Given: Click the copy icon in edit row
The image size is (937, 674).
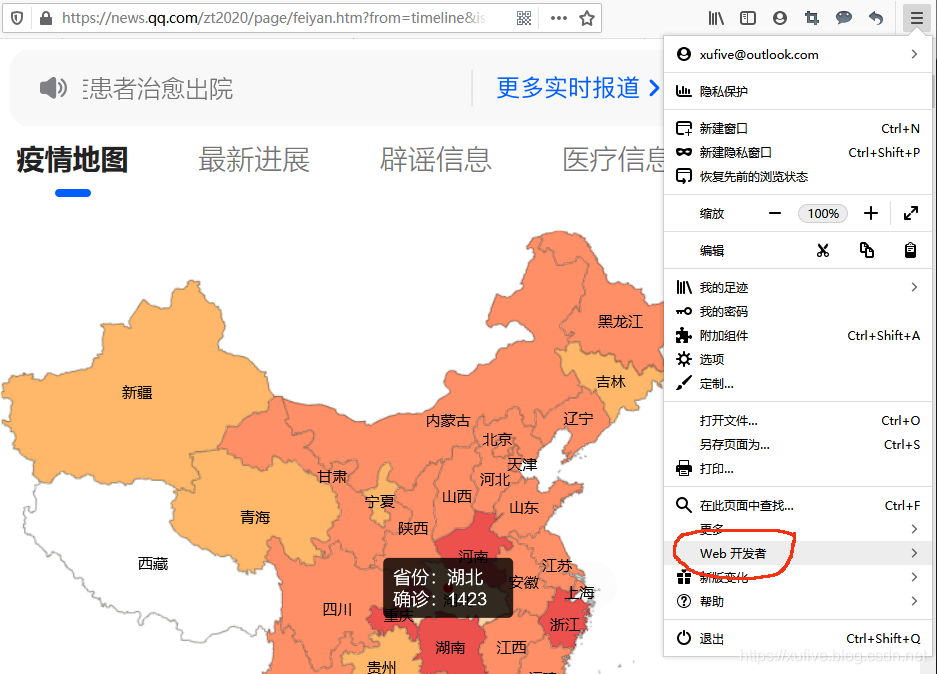Looking at the screenshot, I should click(866, 250).
